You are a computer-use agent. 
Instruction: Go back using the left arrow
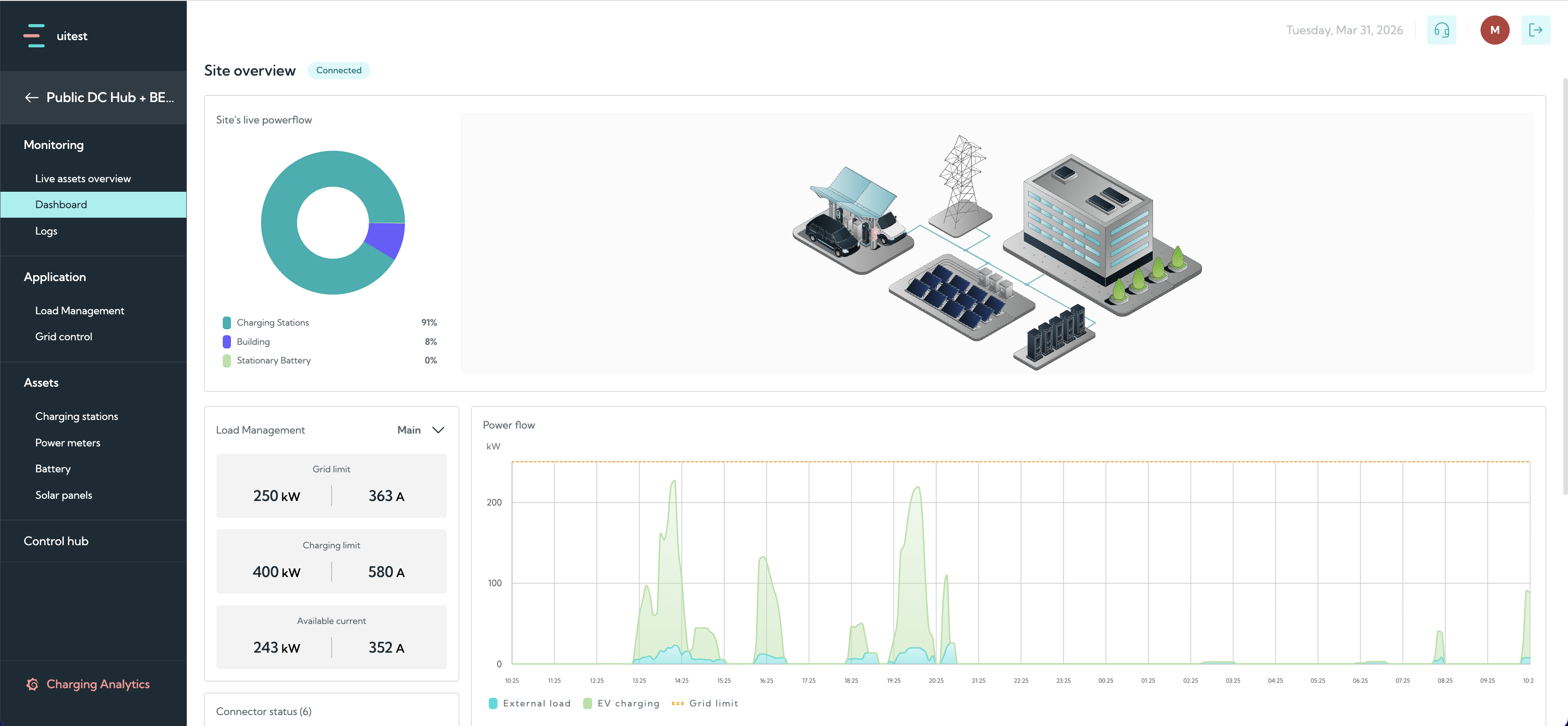coord(31,97)
